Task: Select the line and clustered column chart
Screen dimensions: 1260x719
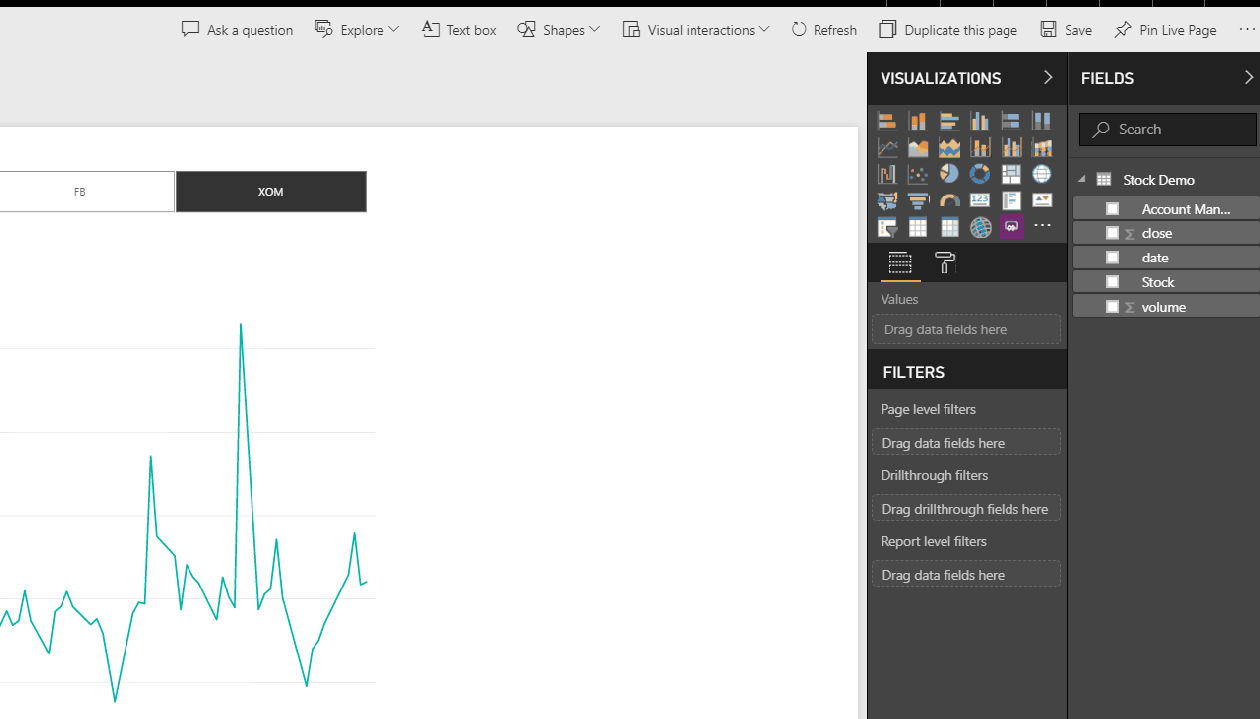Action: point(1011,148)
